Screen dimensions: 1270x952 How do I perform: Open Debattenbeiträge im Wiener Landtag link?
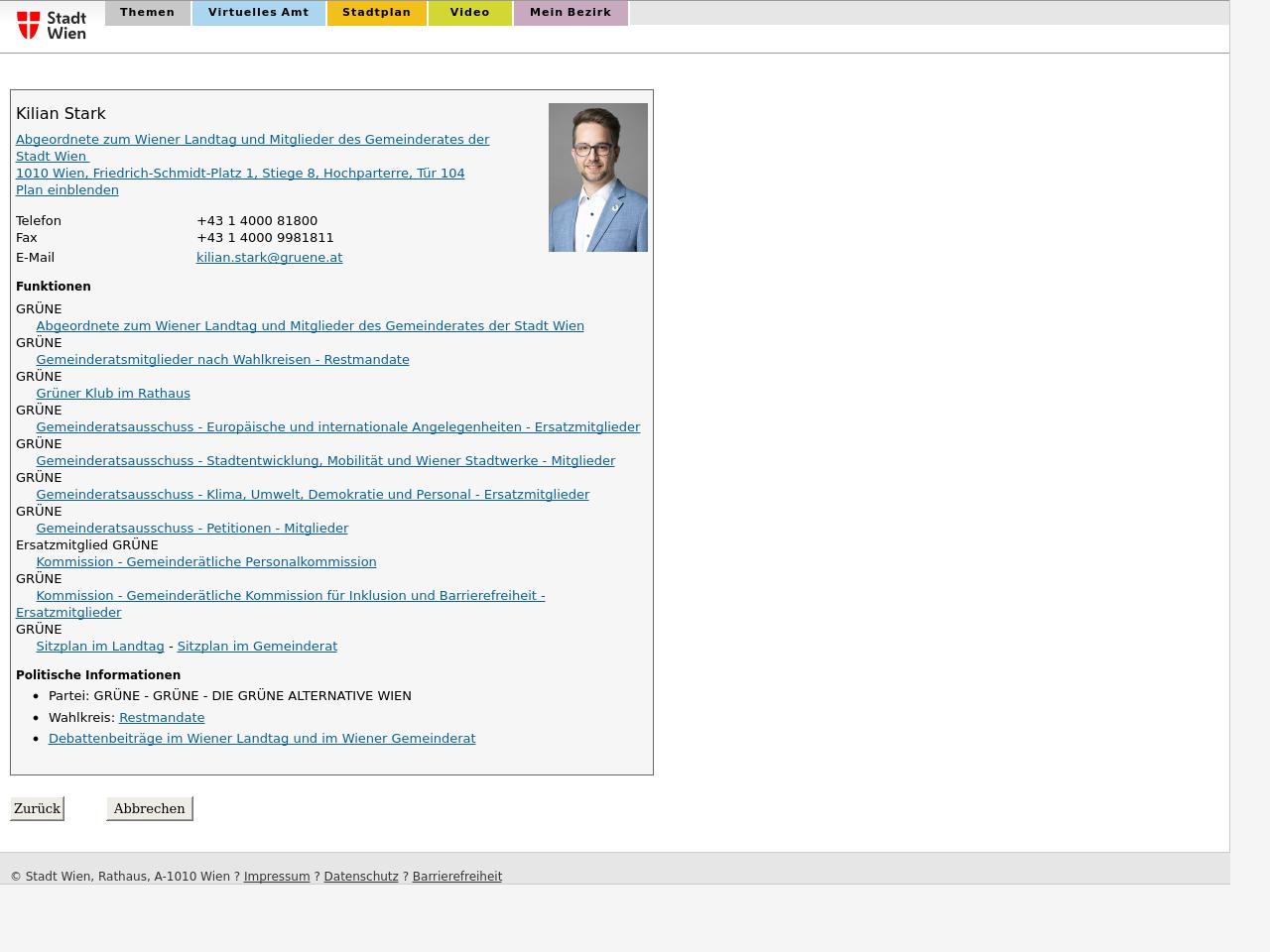tap(262, 739)
